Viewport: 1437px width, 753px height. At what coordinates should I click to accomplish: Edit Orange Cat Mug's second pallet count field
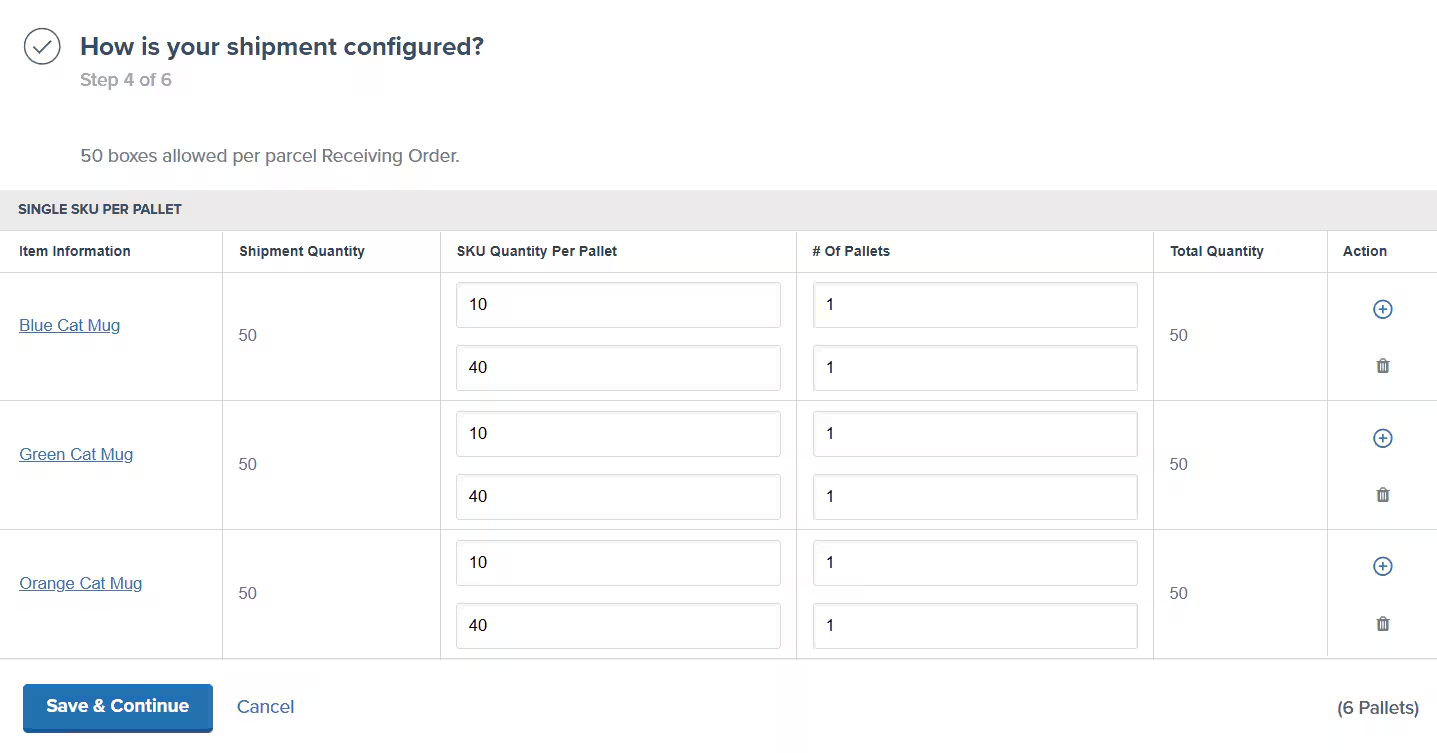click(974, 625)
